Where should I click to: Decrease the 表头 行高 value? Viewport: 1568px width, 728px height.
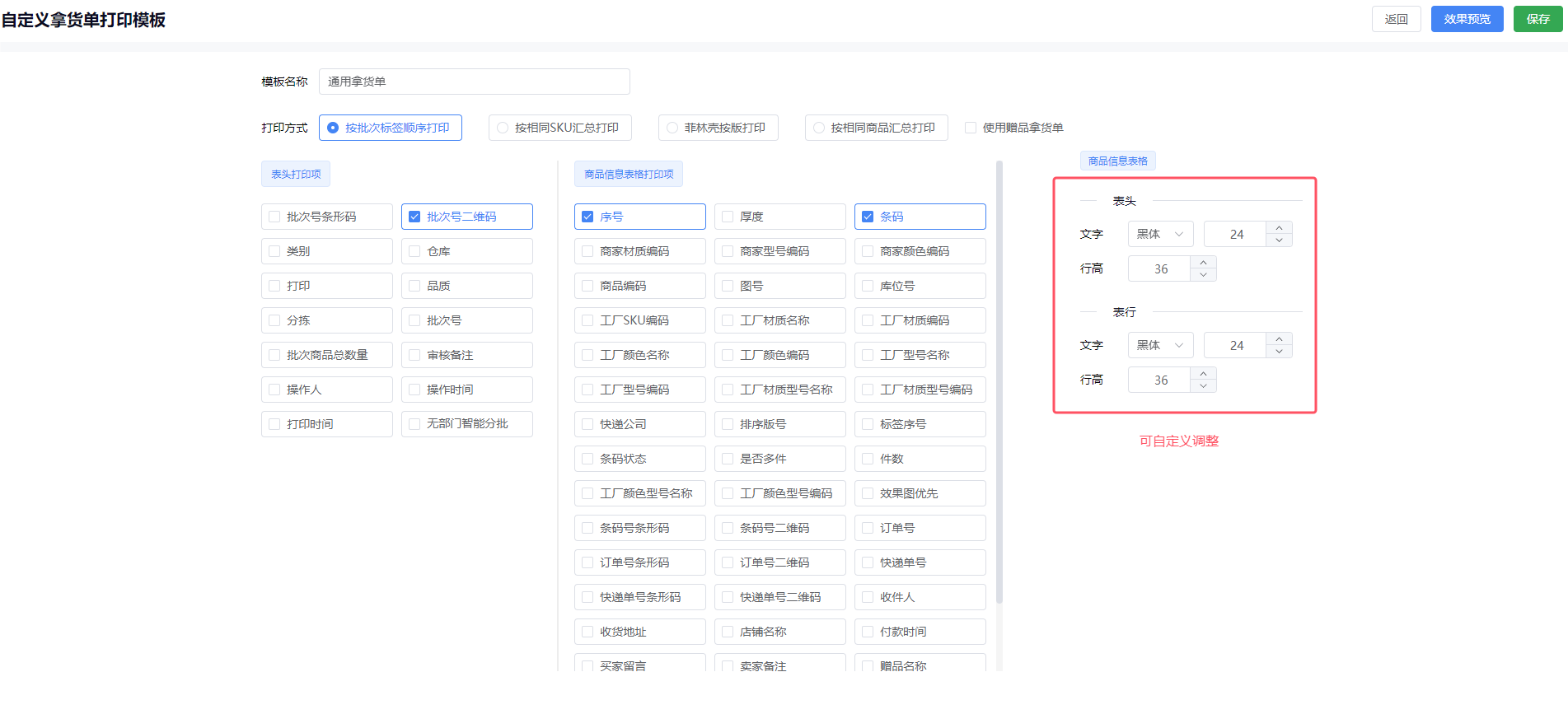(x=1203, y=275)
